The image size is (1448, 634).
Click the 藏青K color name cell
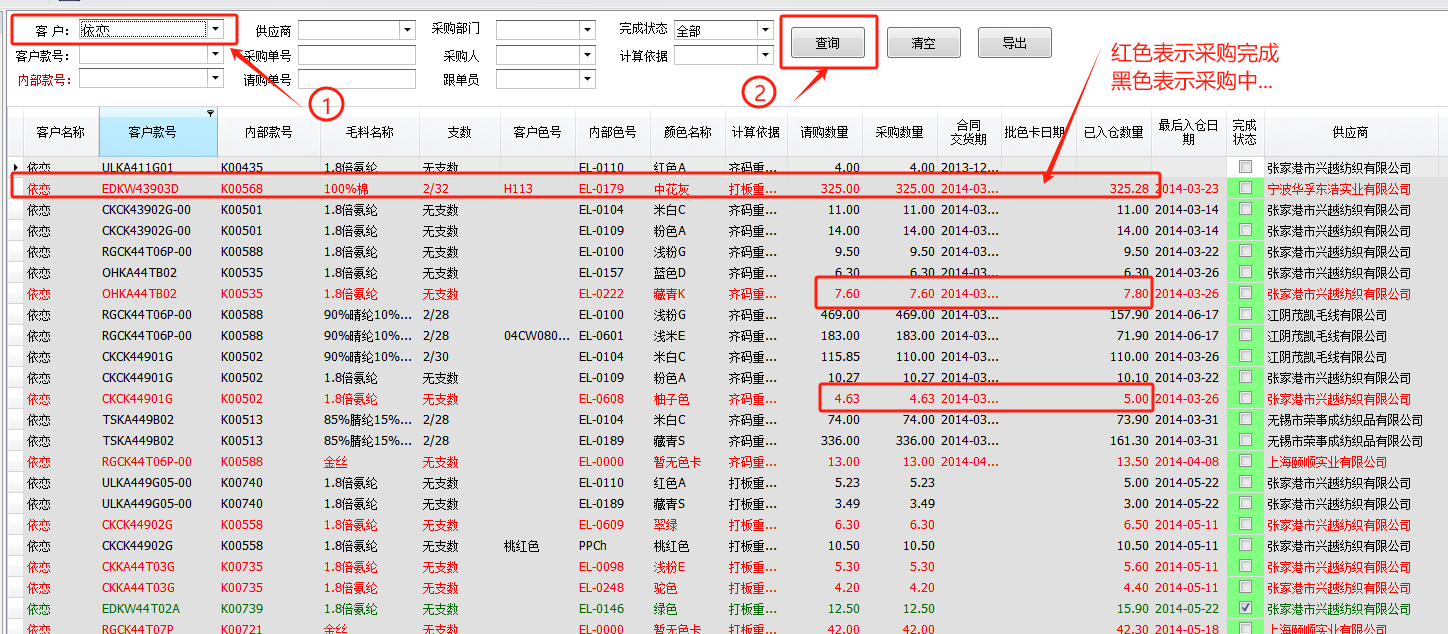687,293
